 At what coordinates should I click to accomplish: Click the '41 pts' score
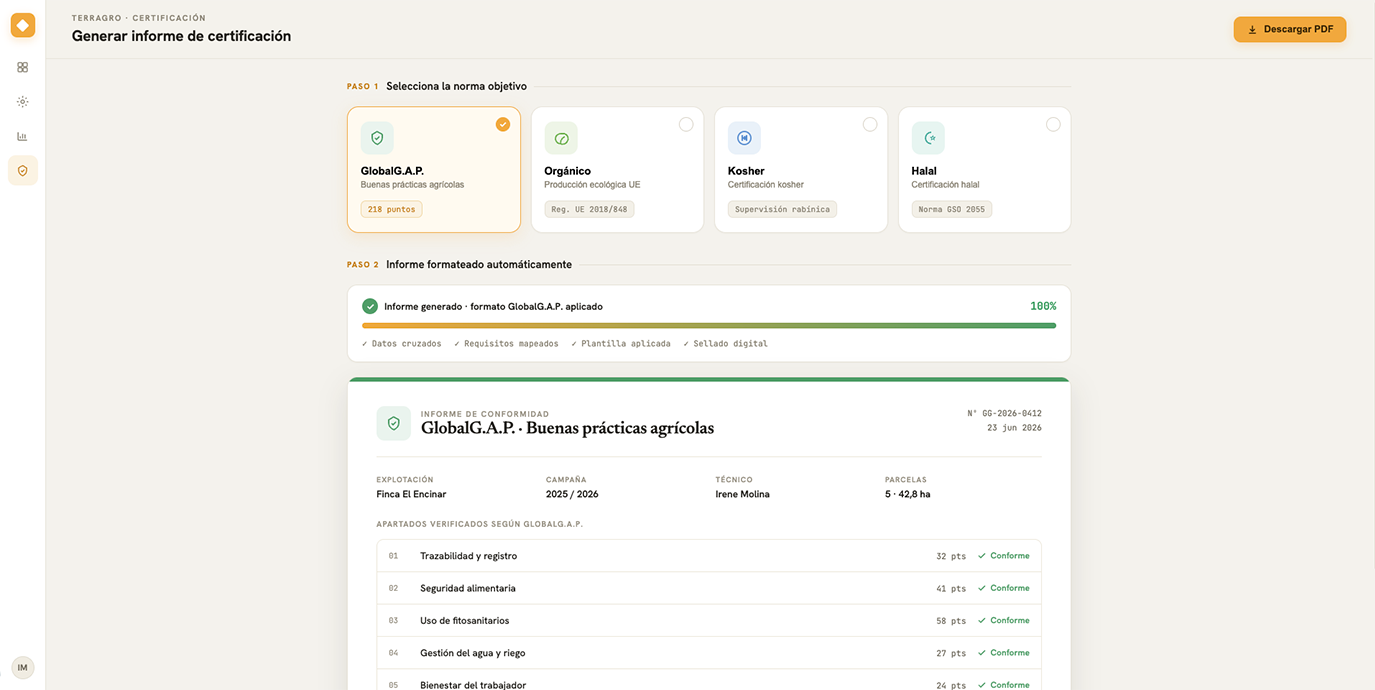tap(951, 589)
